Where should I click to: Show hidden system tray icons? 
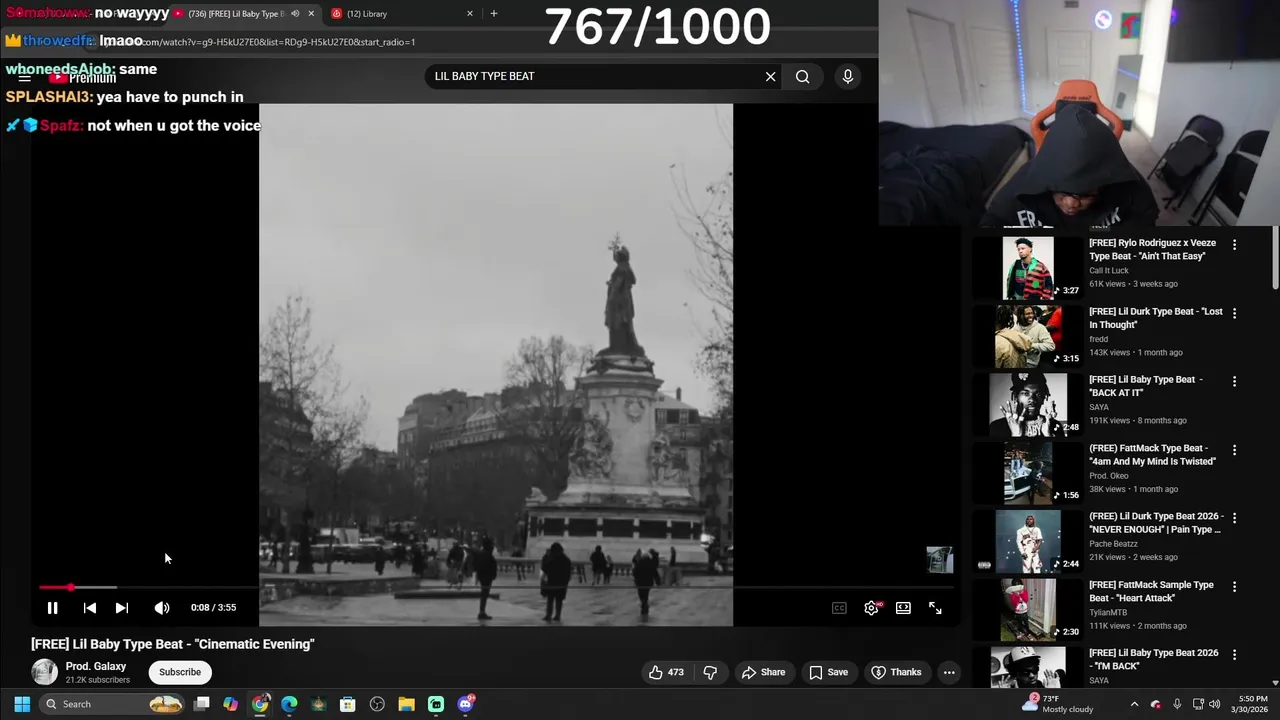pyautogui.click(x=1134, y=704)
